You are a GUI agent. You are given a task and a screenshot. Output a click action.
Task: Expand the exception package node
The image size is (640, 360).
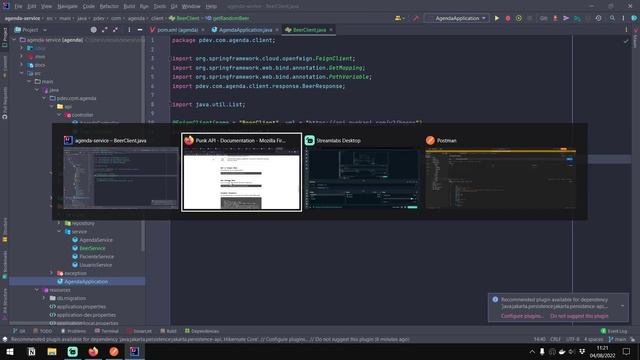pos(52,273)
